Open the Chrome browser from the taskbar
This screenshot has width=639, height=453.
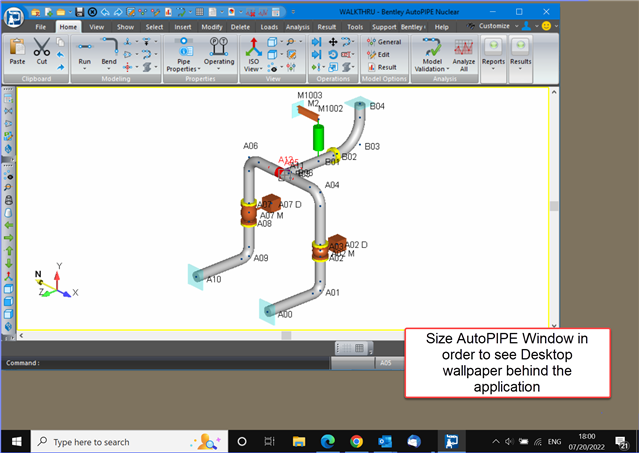point(357,441)
